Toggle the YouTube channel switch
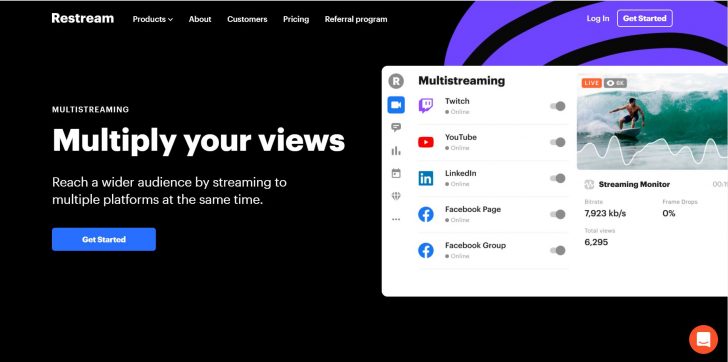728x362 pixels. (558, 142)
